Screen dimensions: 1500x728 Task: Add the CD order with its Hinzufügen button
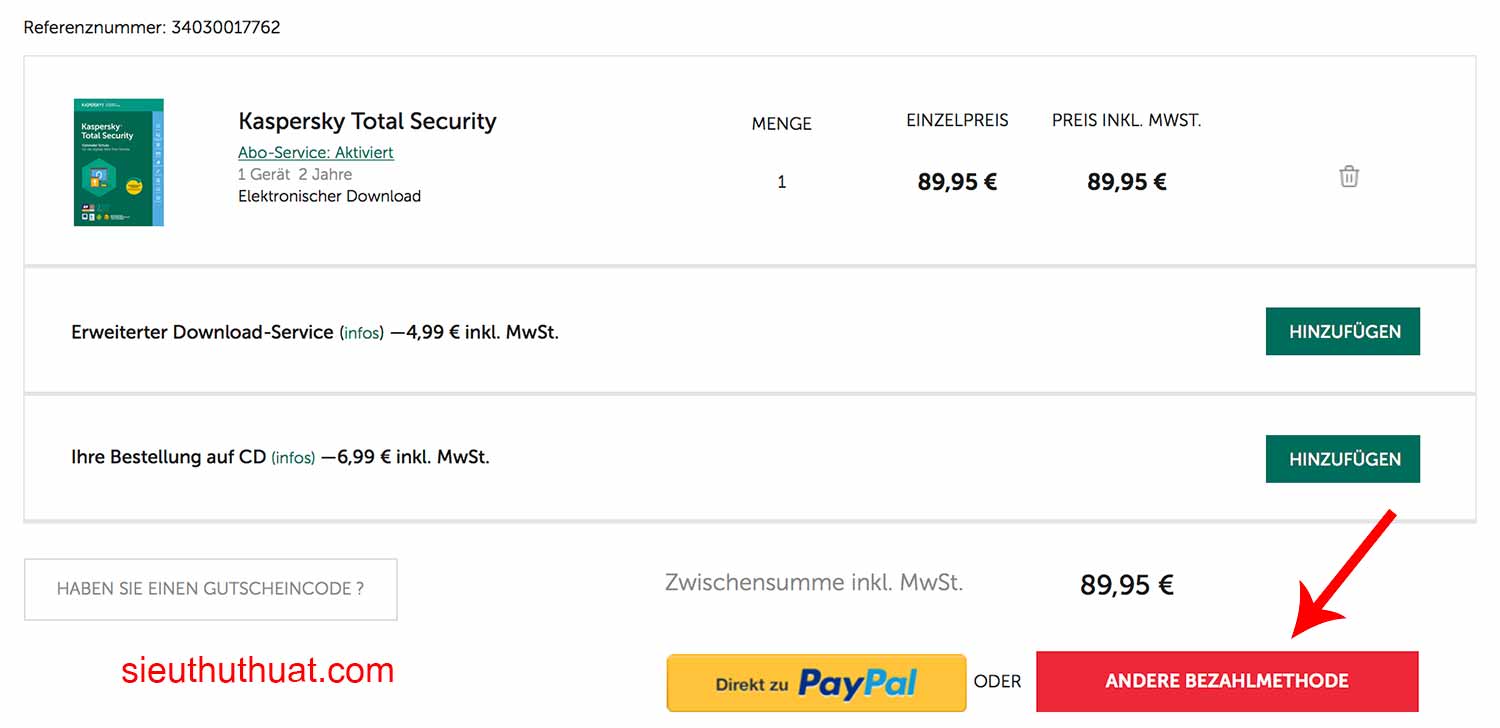click(1343, 459)
